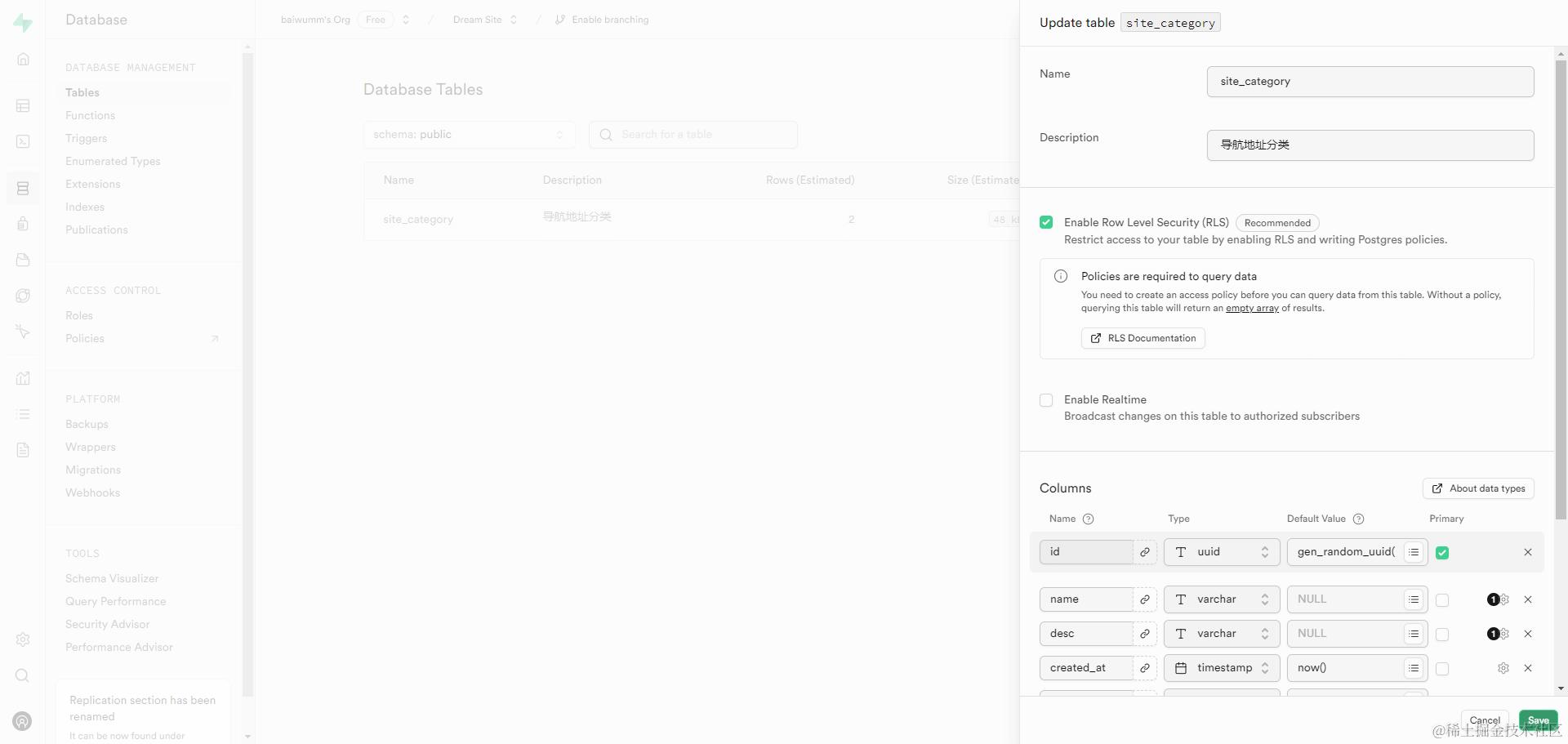Open timestamp type dropdown for created_at
Viewport: 1568px width, 744px height.
click(1222, 668)
